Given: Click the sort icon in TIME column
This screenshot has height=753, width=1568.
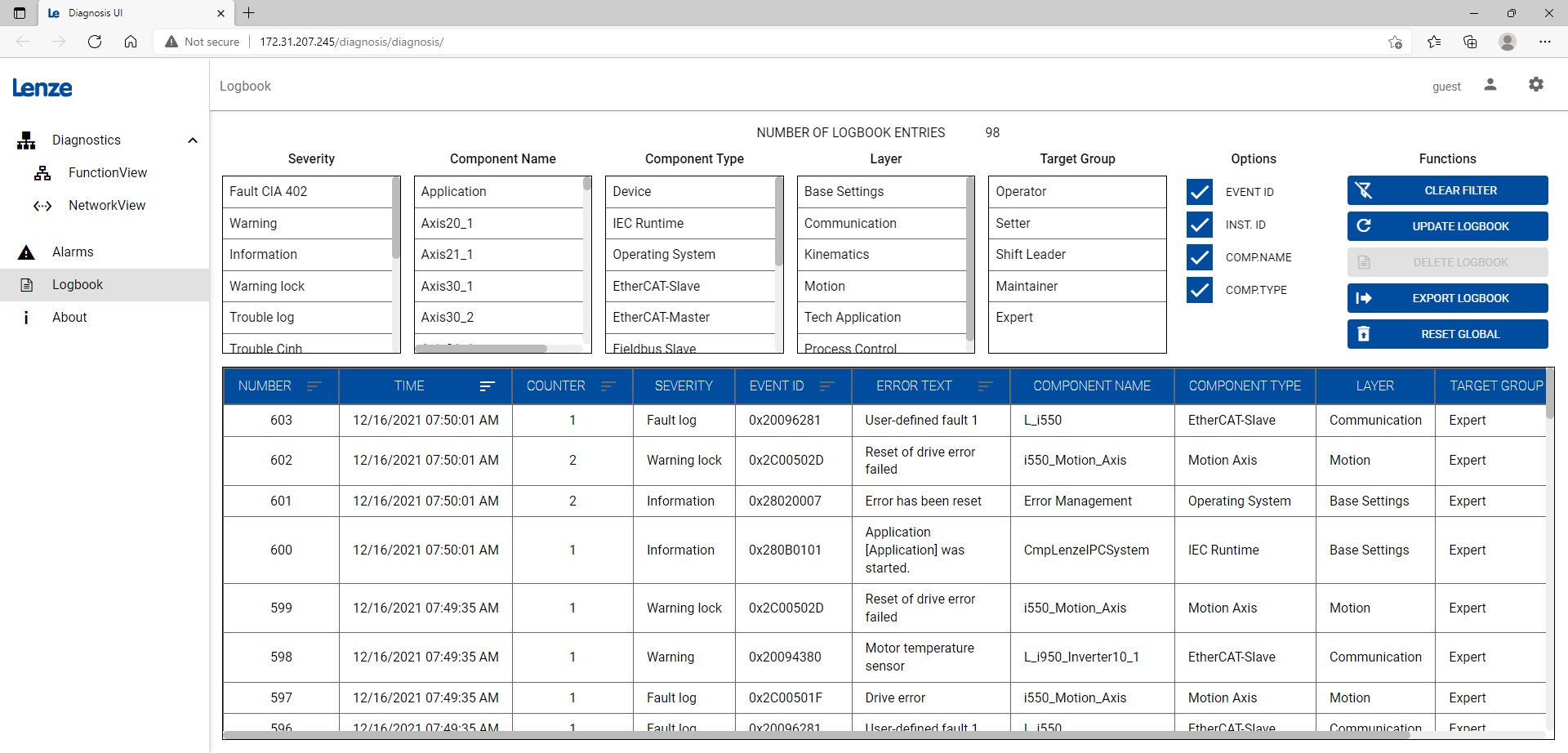Looking at the screenshot, I should [x=487, y=386].
